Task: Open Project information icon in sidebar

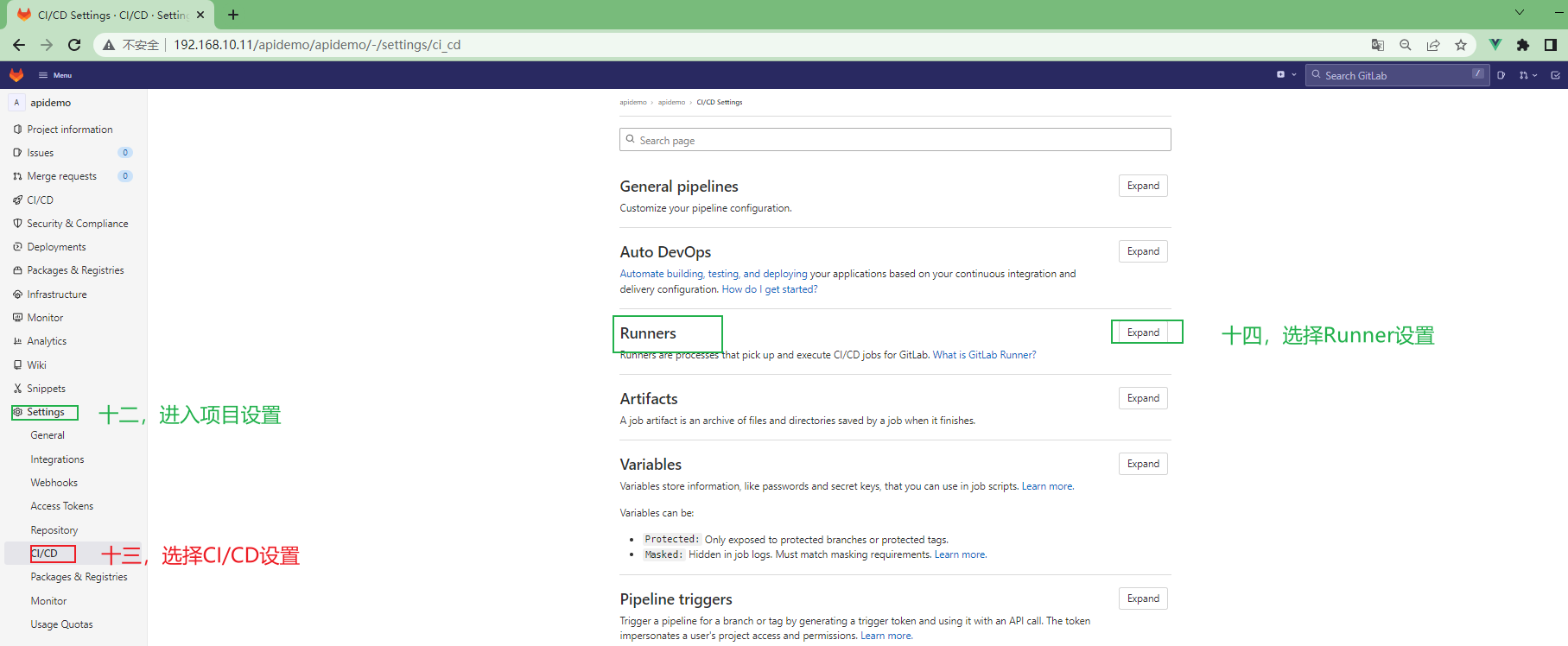Action: point(17,130)
